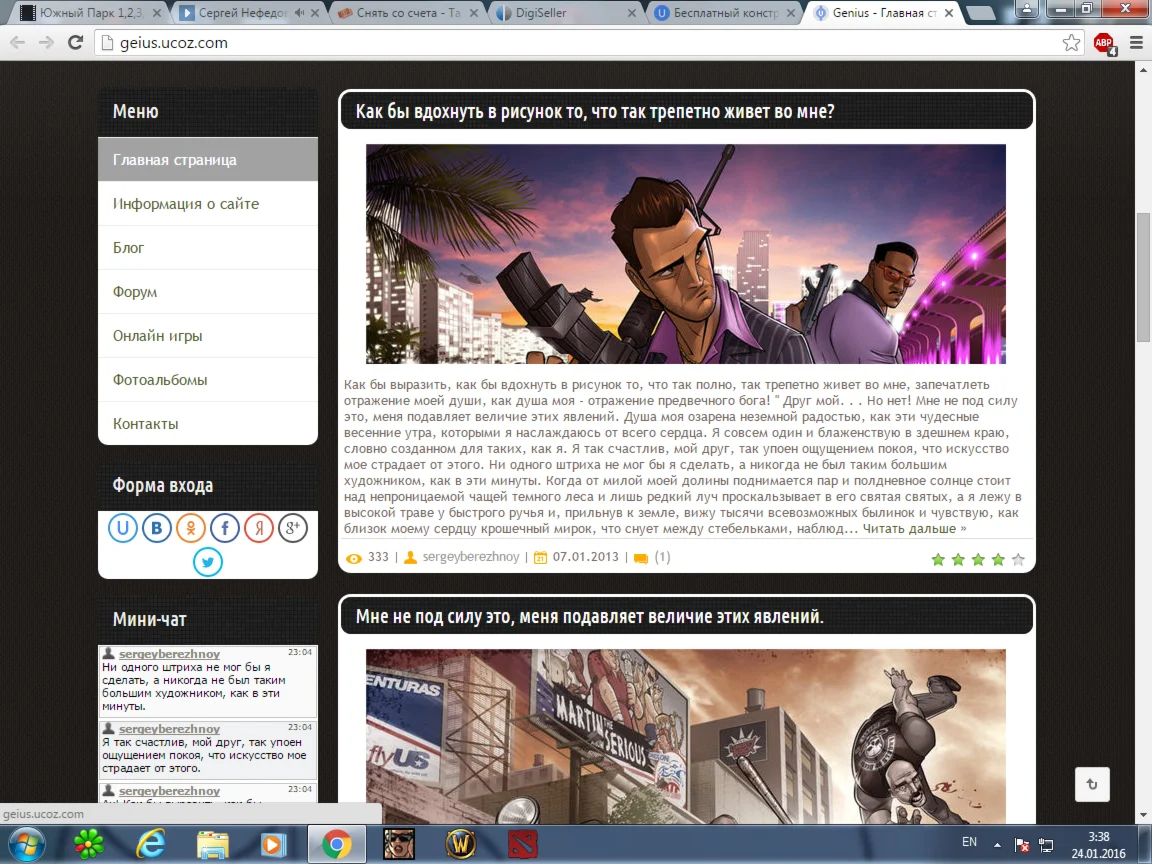Click the browser forward arrow

point(46,43)
